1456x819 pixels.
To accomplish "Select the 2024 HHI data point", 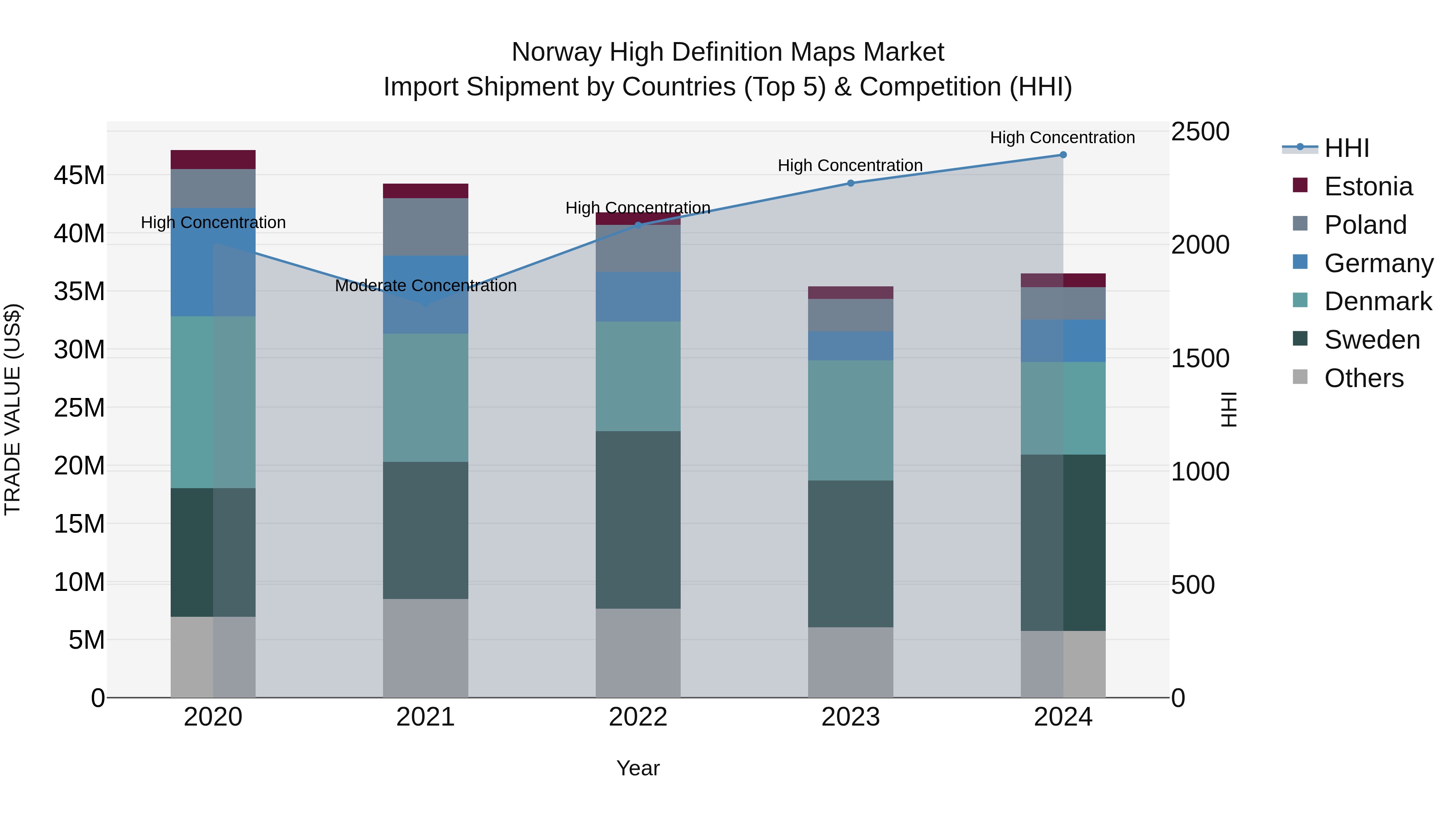I will coord(1062,155).
